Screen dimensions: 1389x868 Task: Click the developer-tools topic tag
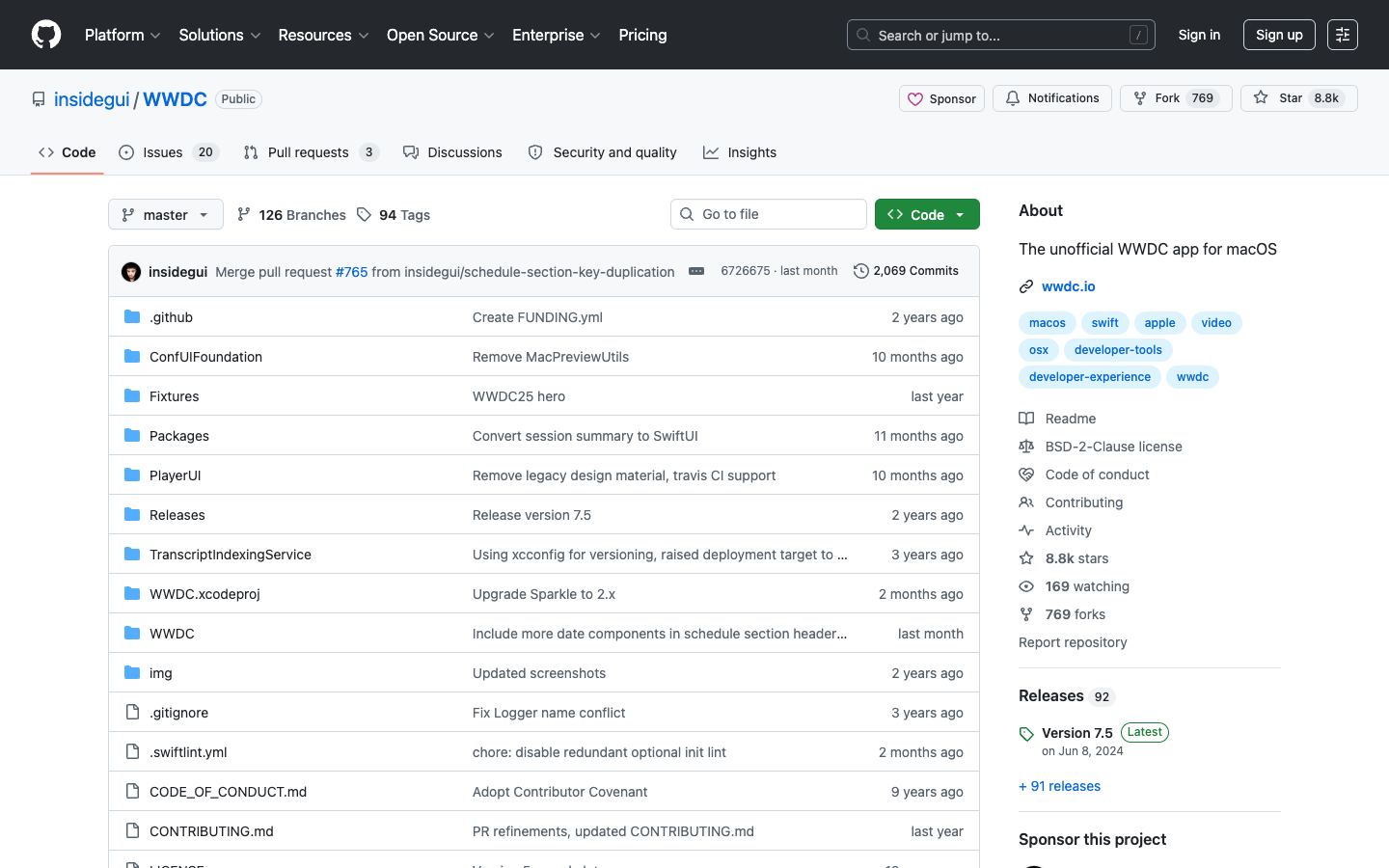1118,350
